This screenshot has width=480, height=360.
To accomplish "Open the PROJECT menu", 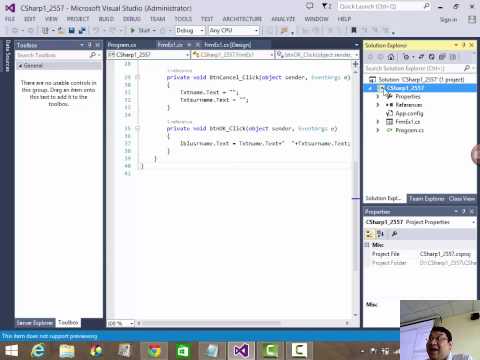I will point(78,19).
